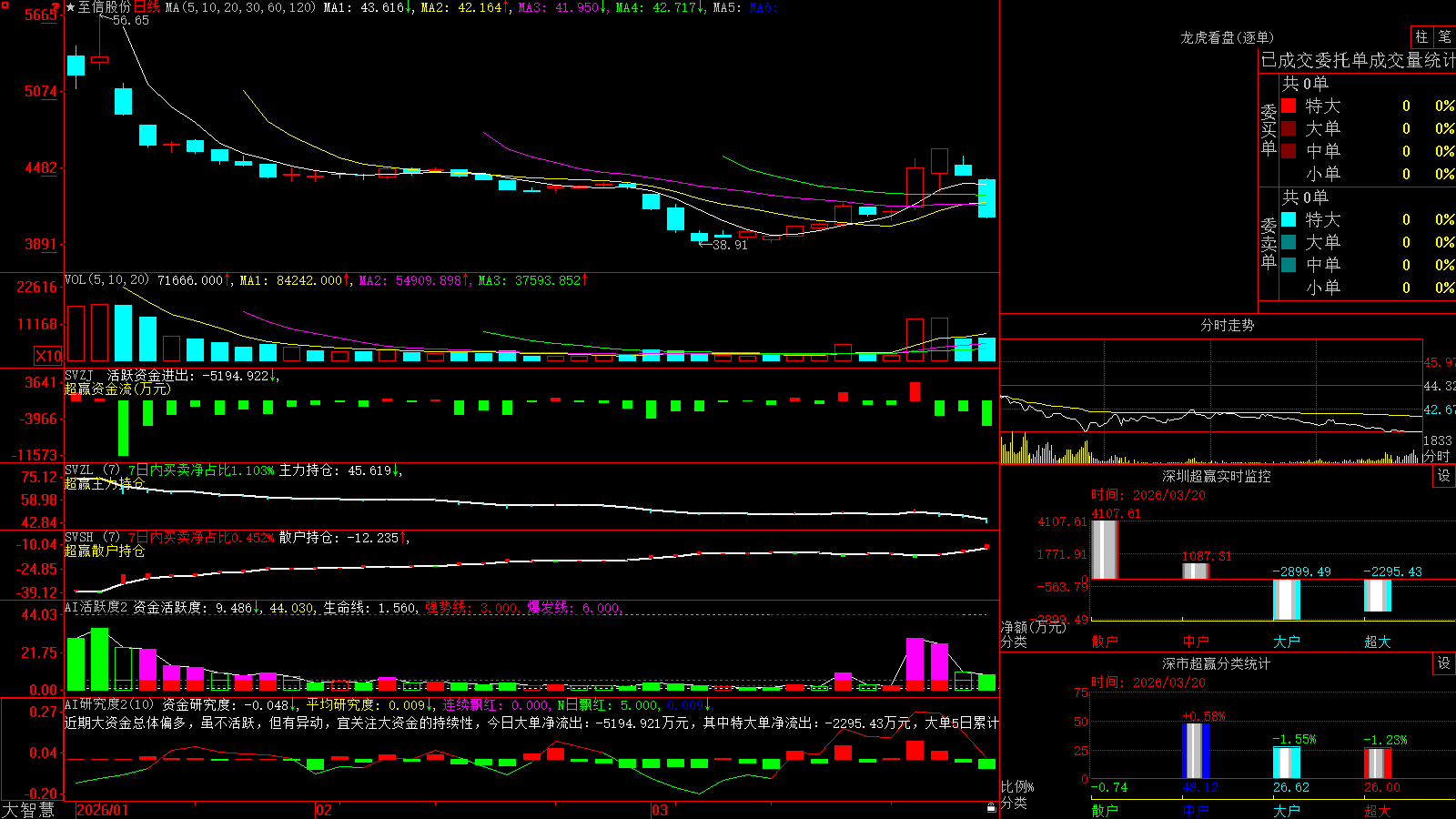Image resolution: width=1456 pixels, height=819 pixels.
Task: Click 超大 category label in 深圳超赢实时监控
Action: pos(1378,642)
